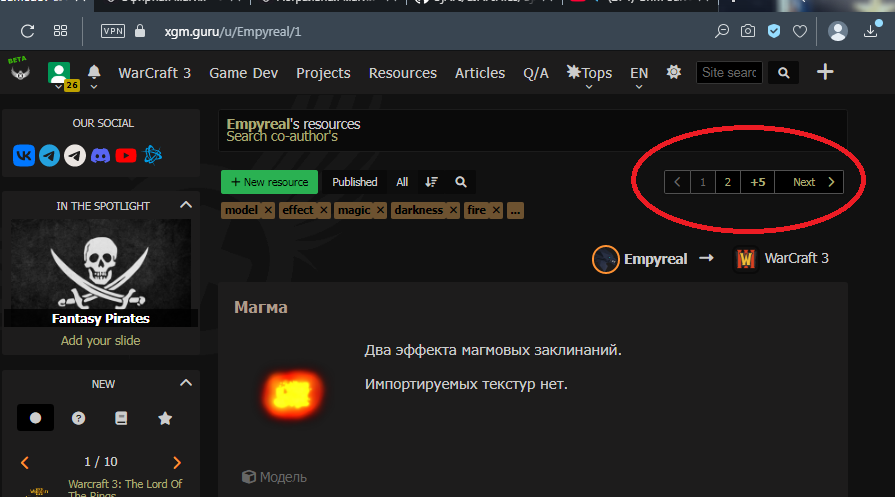Toggle the VPN badge in address bar
Screen dimensions: 895x497
click(112, 31)
